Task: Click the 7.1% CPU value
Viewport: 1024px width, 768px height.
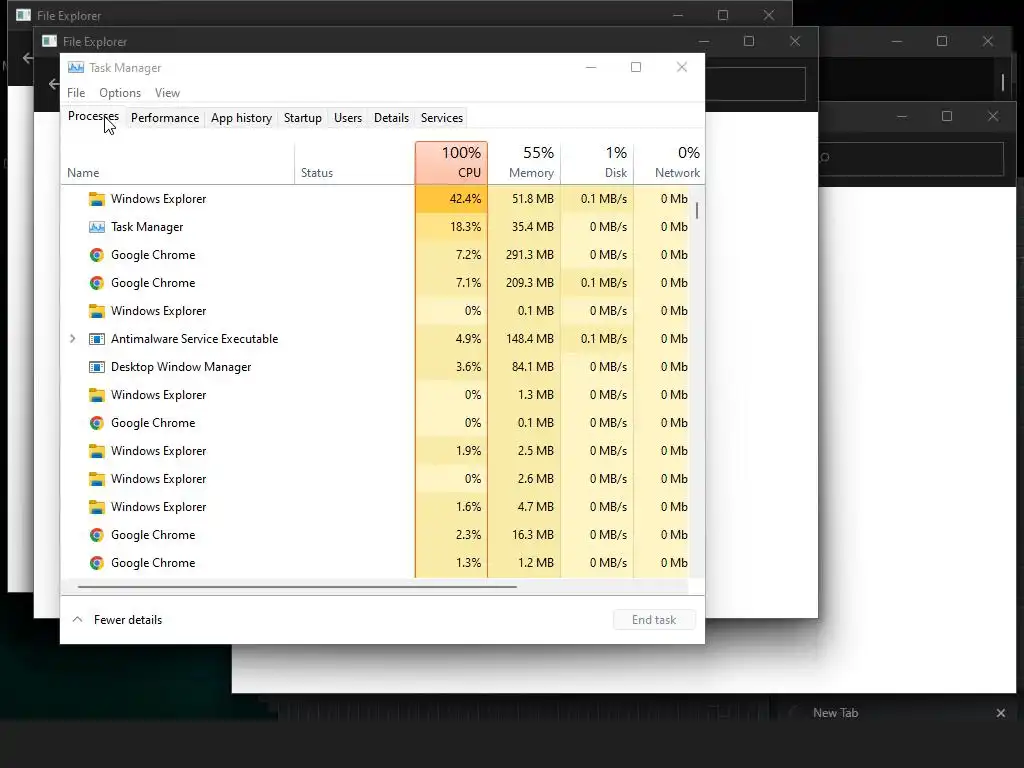Action: click(468, 283)
